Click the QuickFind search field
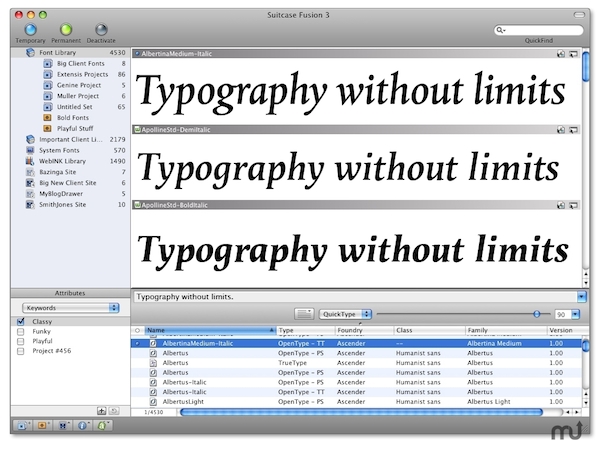This screenshot has height=457, width=600. (539, 30)
